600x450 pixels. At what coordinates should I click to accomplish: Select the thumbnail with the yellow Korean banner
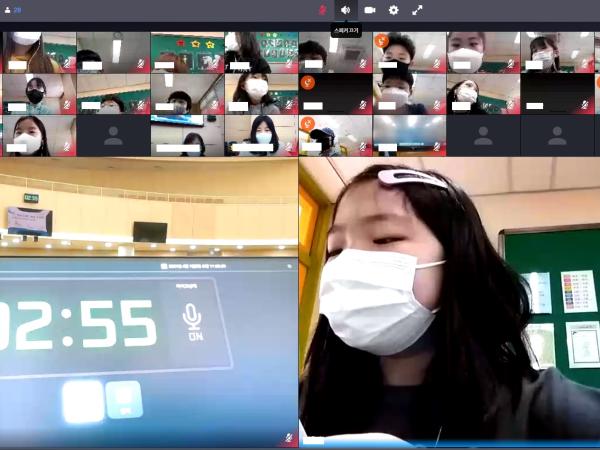[261, 51]
